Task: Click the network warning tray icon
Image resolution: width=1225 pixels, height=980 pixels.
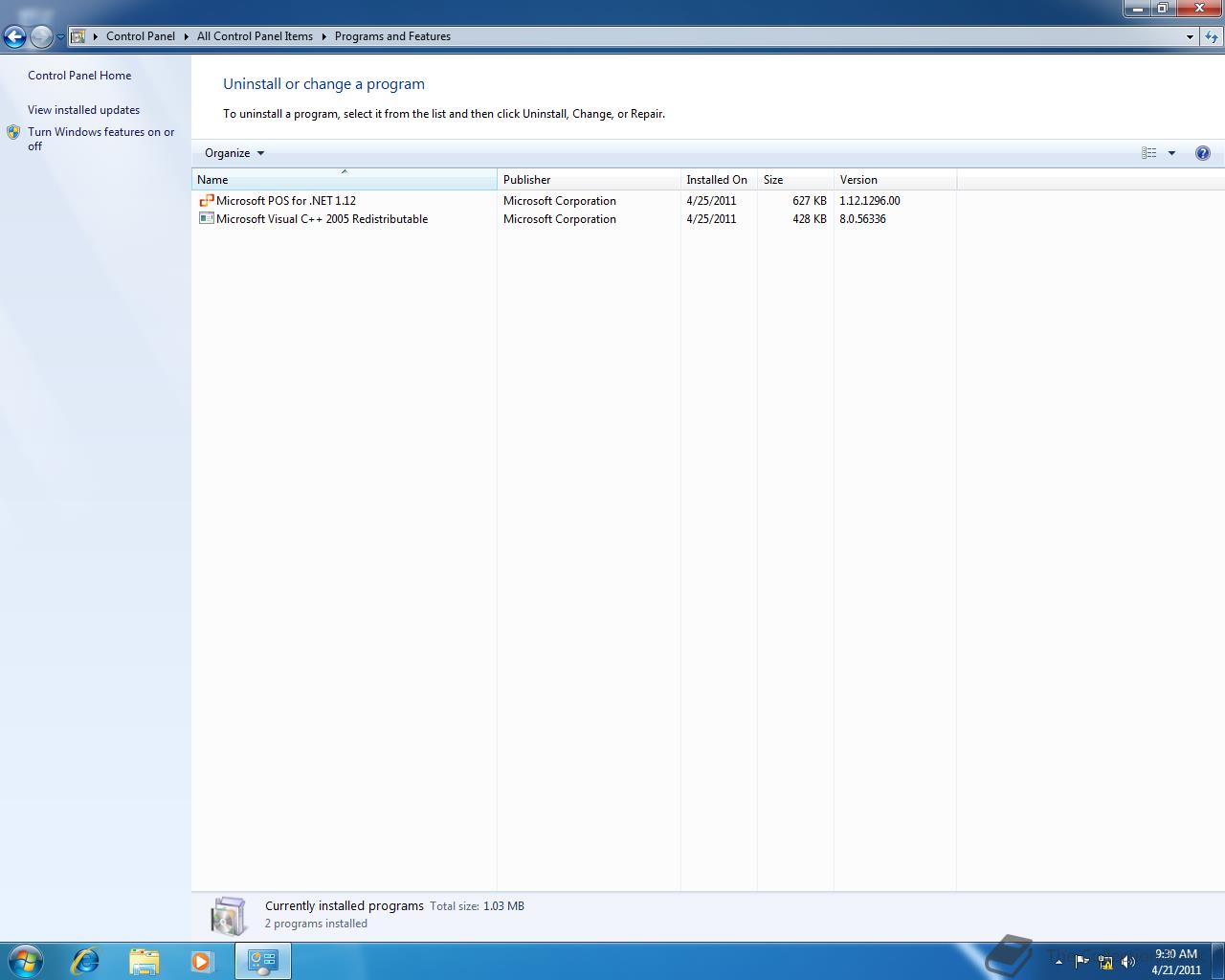Action: (1105, 962)
